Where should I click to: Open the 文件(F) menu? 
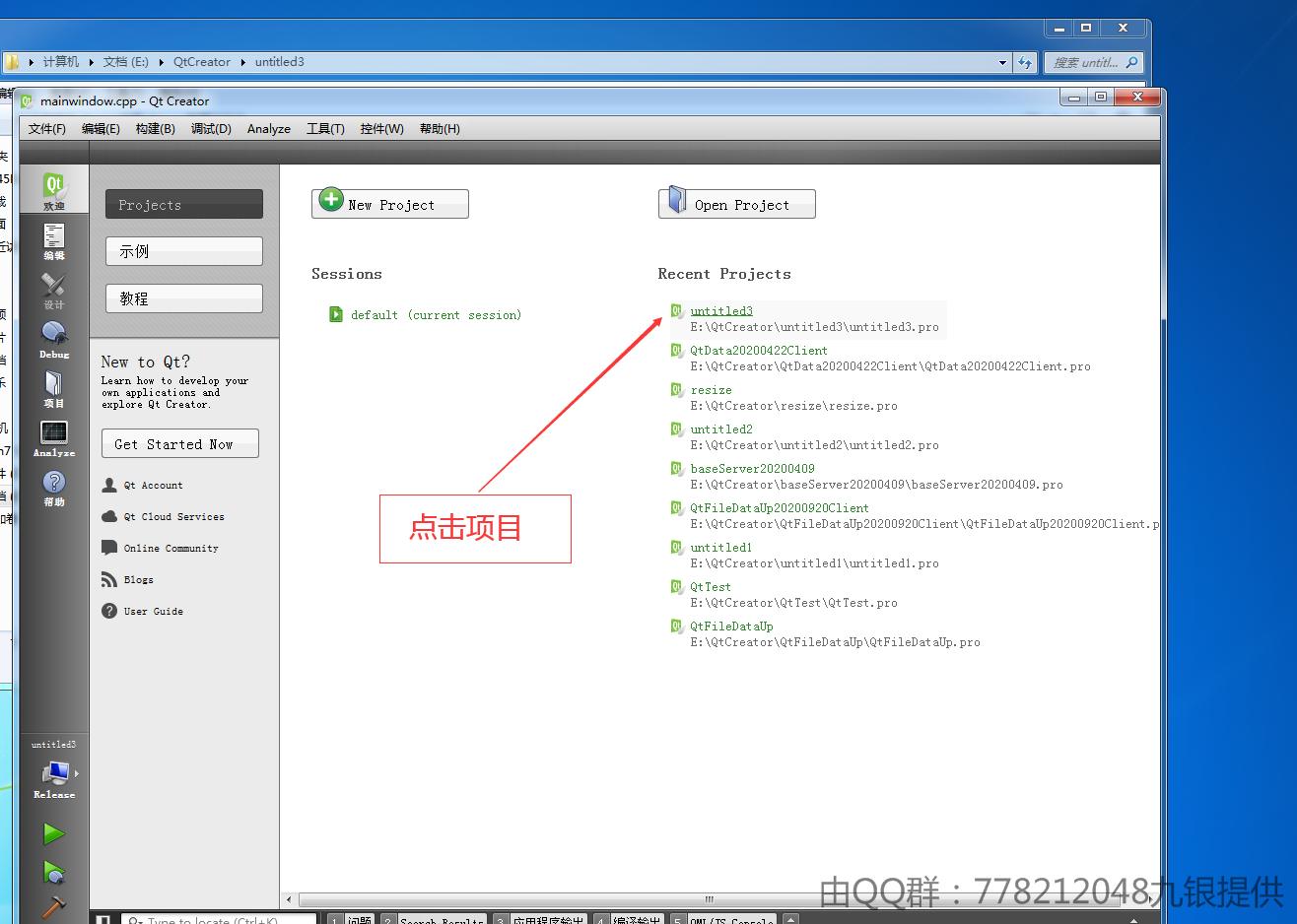pos(47,129)
